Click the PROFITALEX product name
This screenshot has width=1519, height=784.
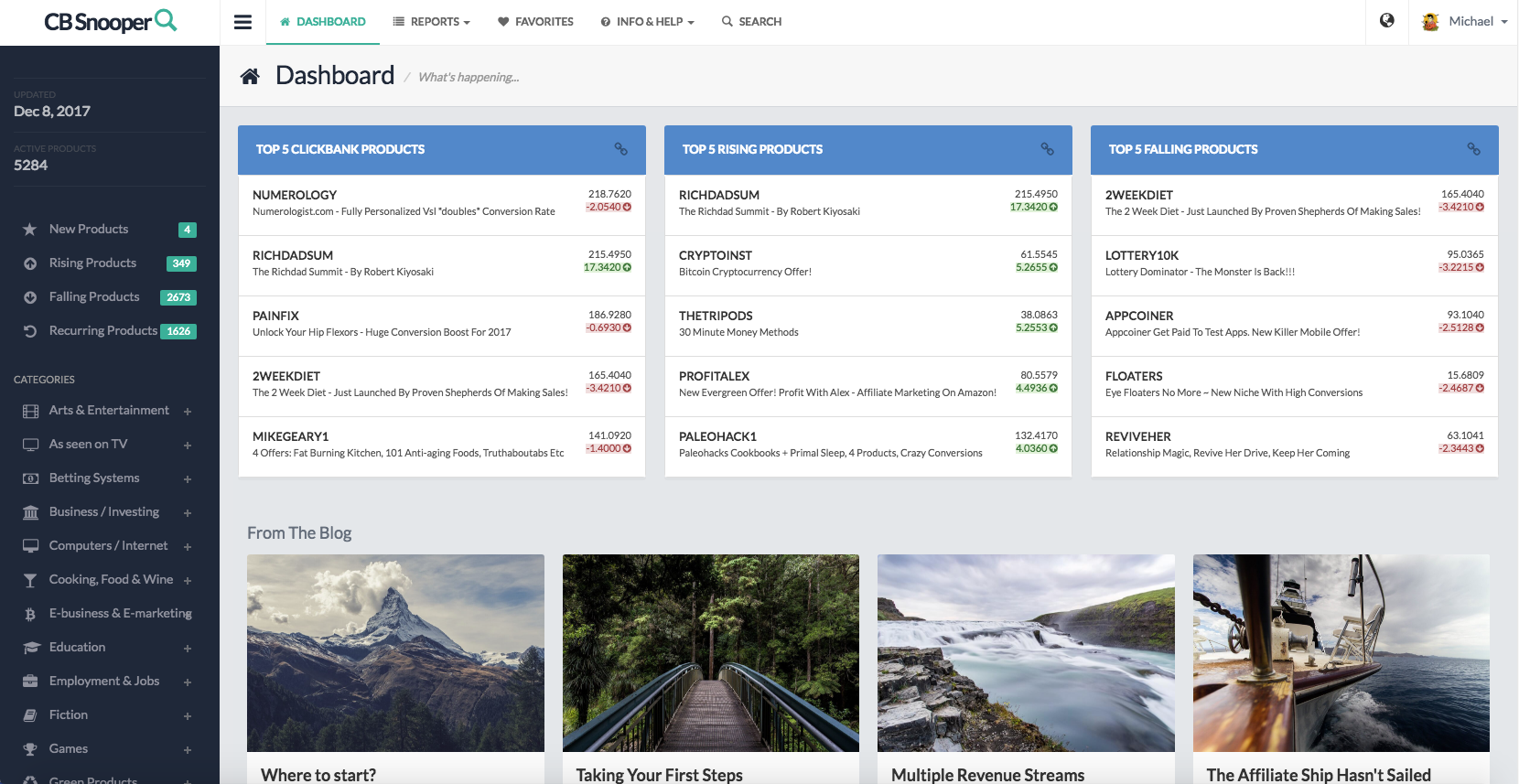tap(714, 376)
